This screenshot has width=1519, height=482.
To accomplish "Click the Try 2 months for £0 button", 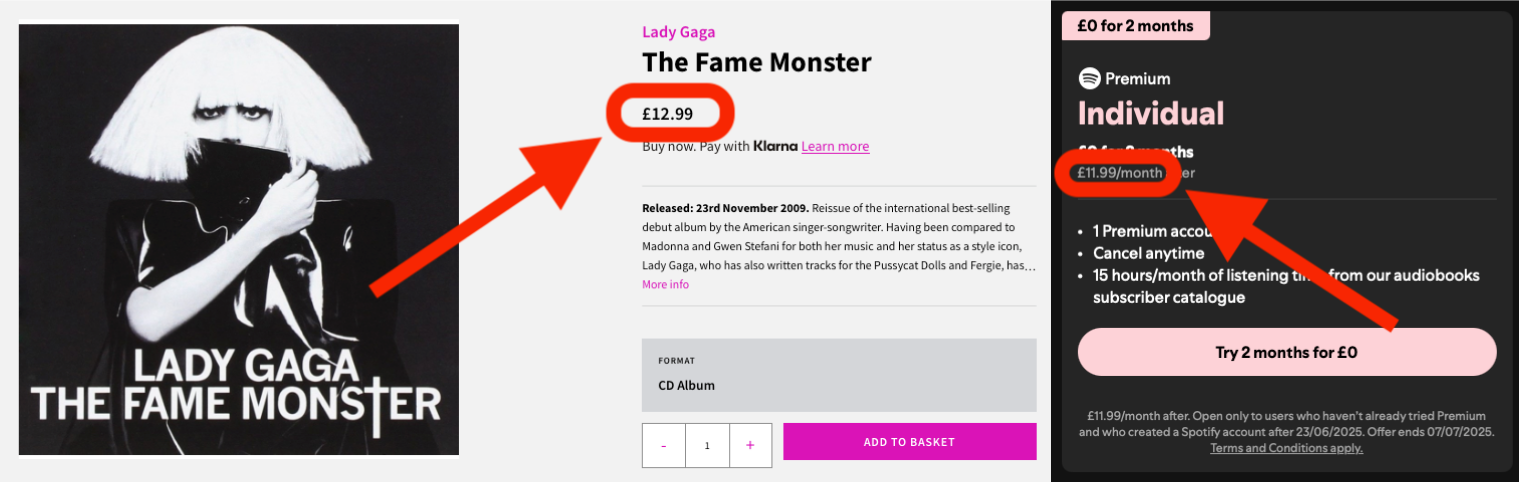I will (1286, 352).
